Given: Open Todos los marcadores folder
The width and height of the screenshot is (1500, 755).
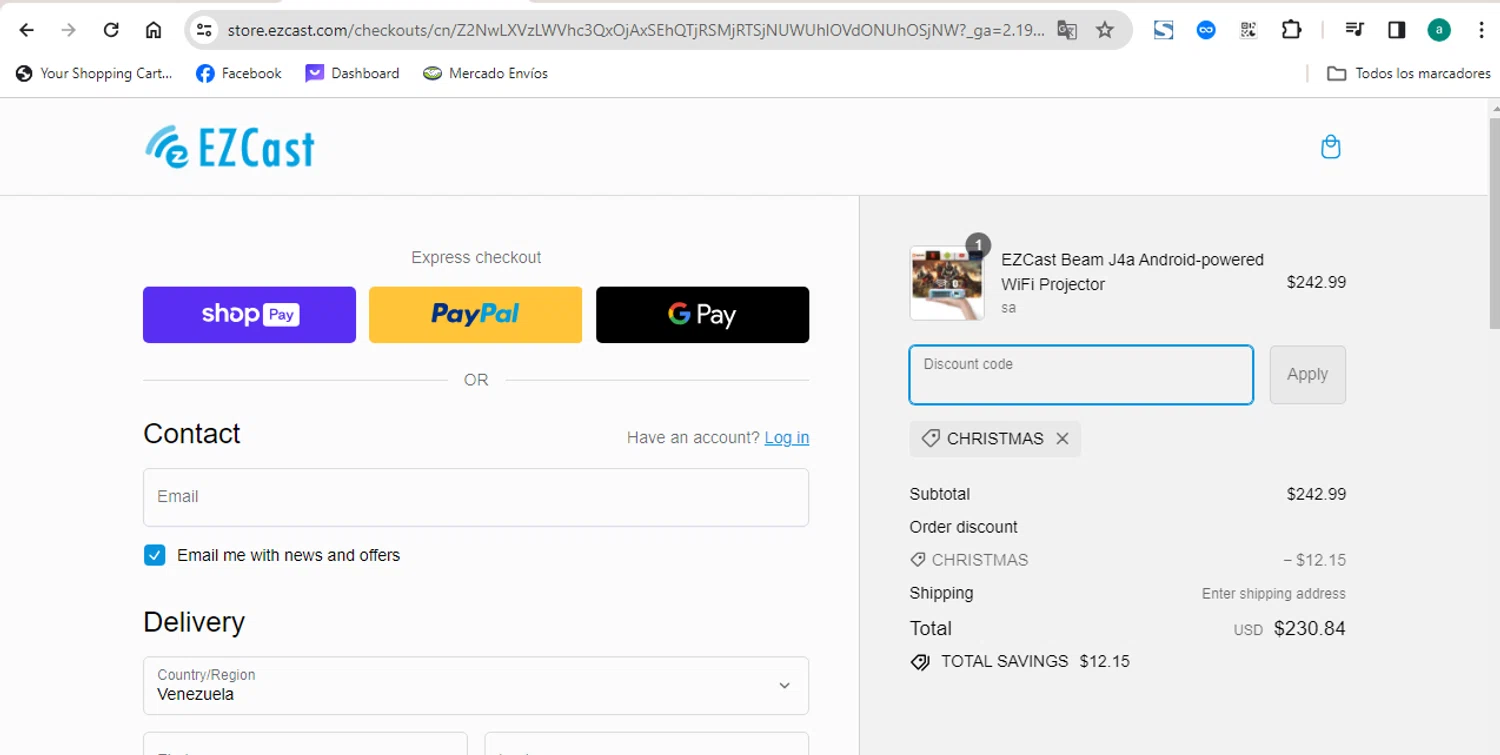Looking at the screenshot, I should click(1408, 73).
